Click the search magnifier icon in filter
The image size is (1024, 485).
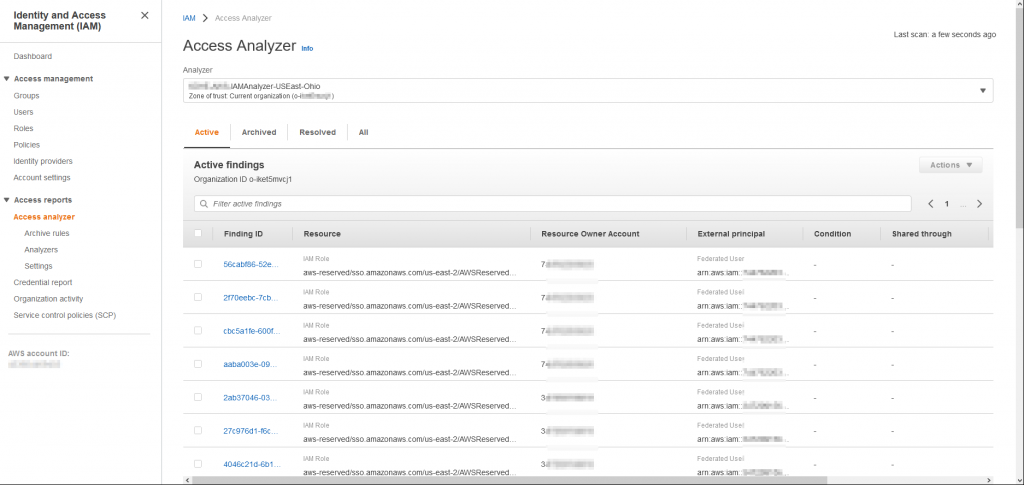(x=204, y=204)
